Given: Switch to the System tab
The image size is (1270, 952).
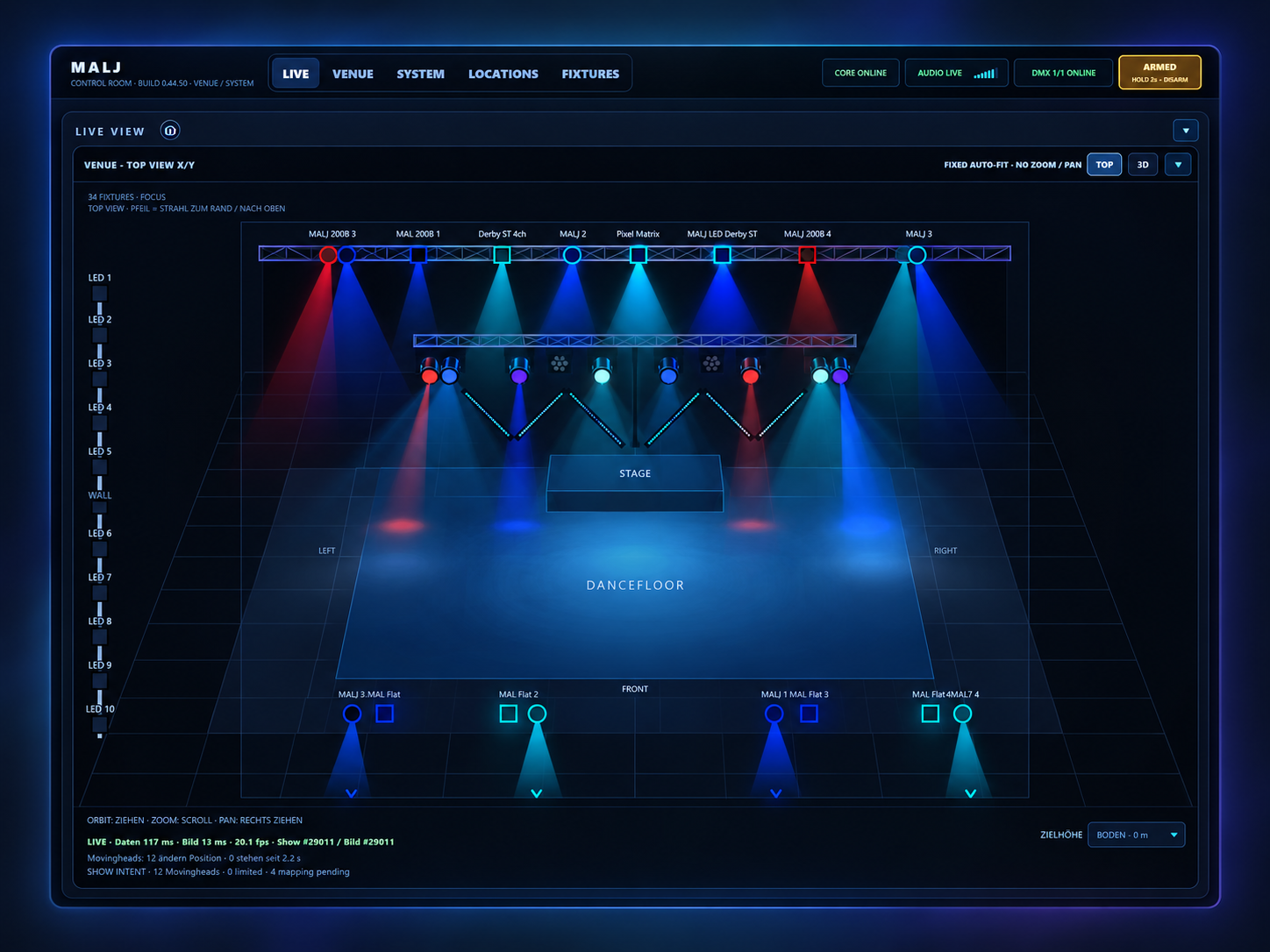Looking at the screenshot, I should coord(420,74).
